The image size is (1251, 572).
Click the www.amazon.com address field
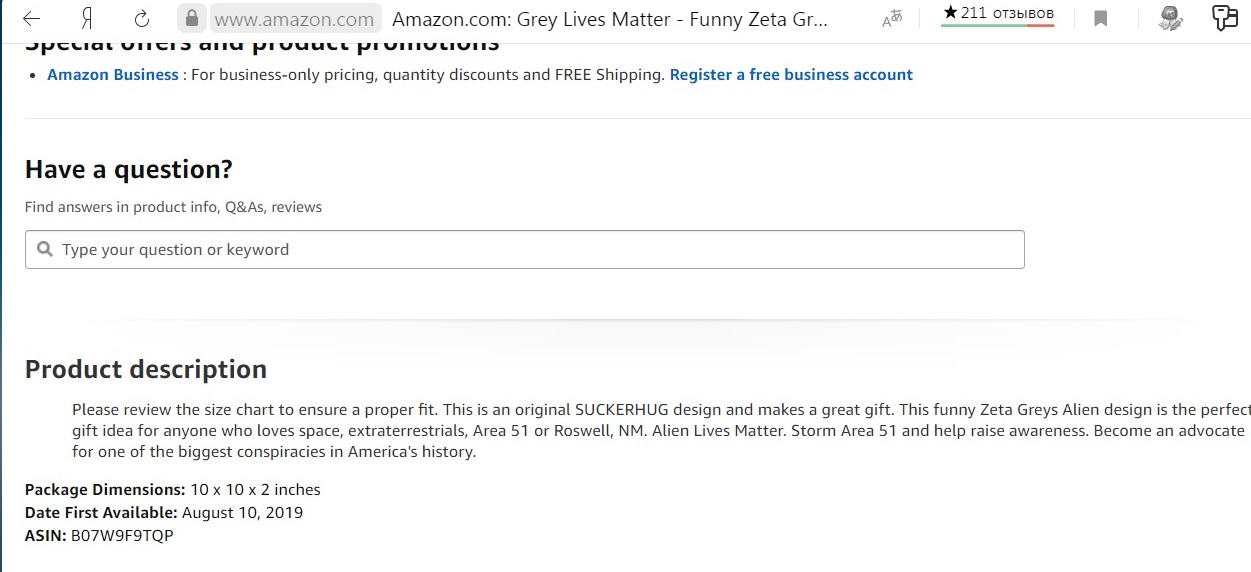point(294,19)
